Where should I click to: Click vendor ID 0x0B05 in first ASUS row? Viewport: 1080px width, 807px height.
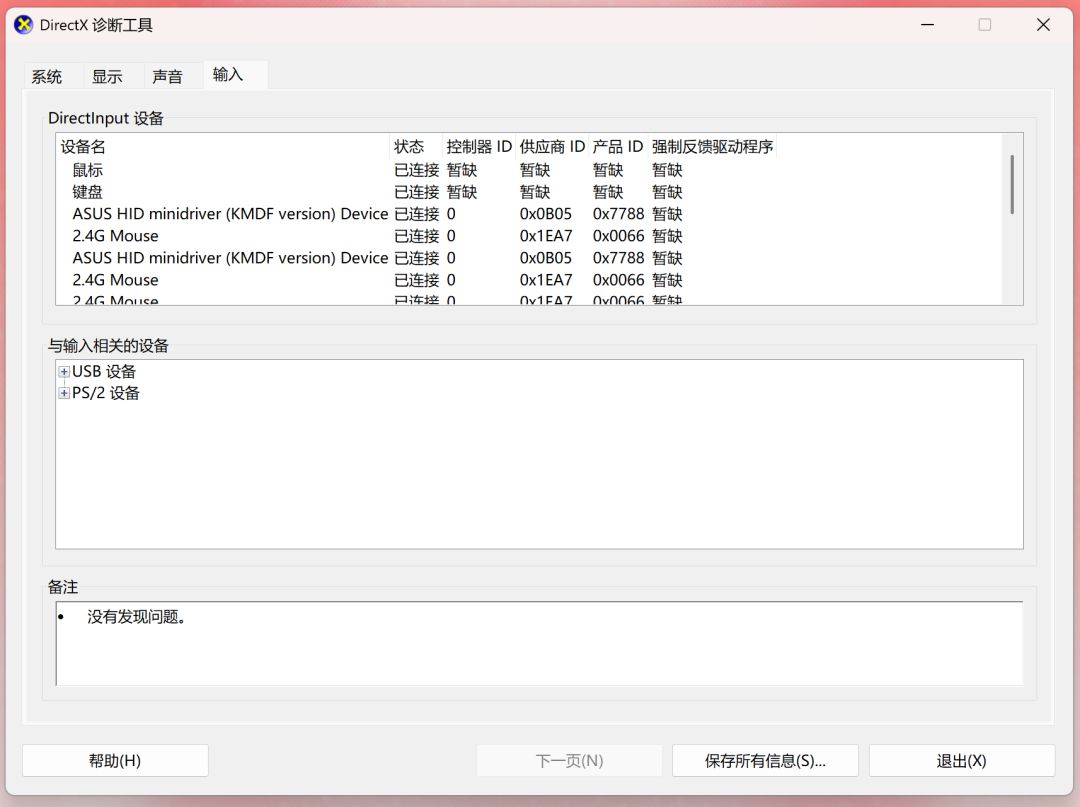pyautogui.click(x=546, y=214)
